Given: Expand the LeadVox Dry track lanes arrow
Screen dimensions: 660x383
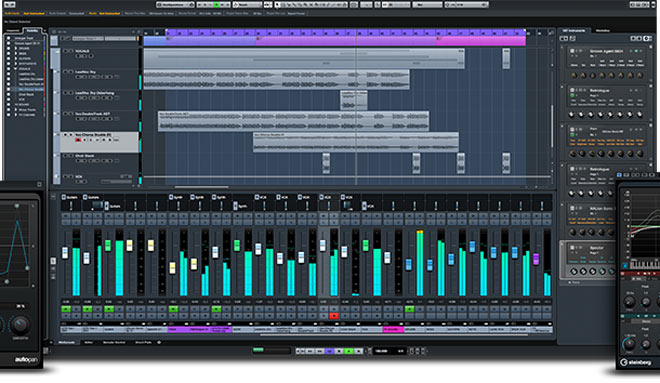Looking at the screenshot, I should pos(55,72).
